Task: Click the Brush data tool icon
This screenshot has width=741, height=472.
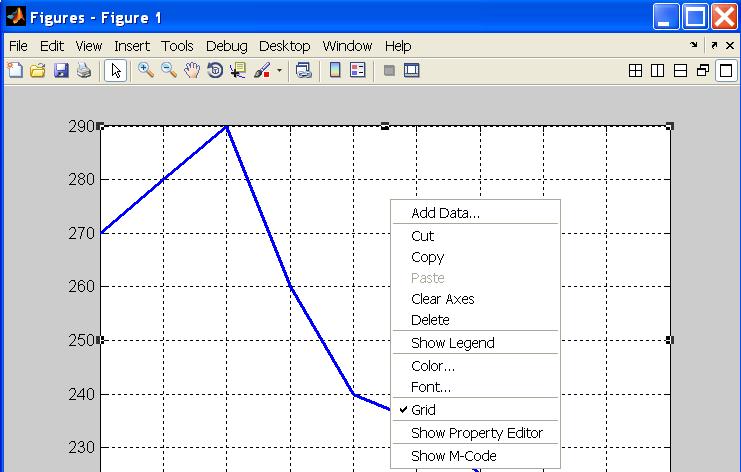Action: (261, 70)
